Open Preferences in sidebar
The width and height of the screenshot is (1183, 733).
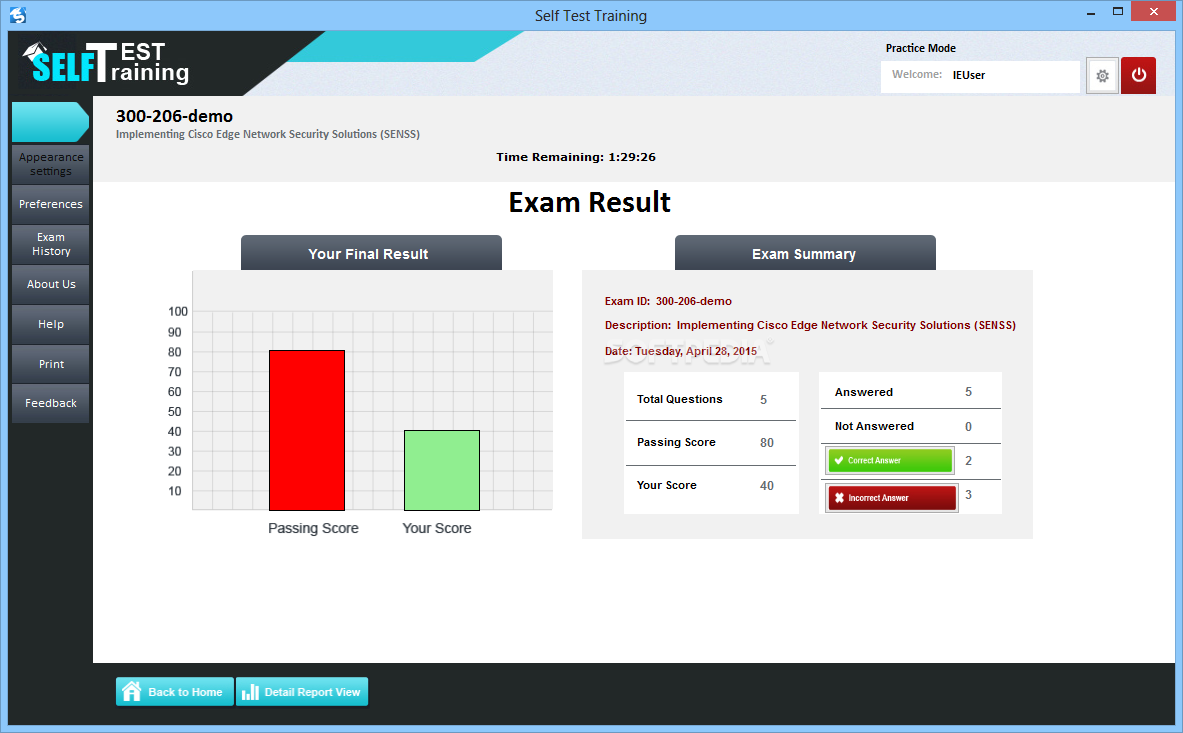pyautogui.click(x=51, y=204)
